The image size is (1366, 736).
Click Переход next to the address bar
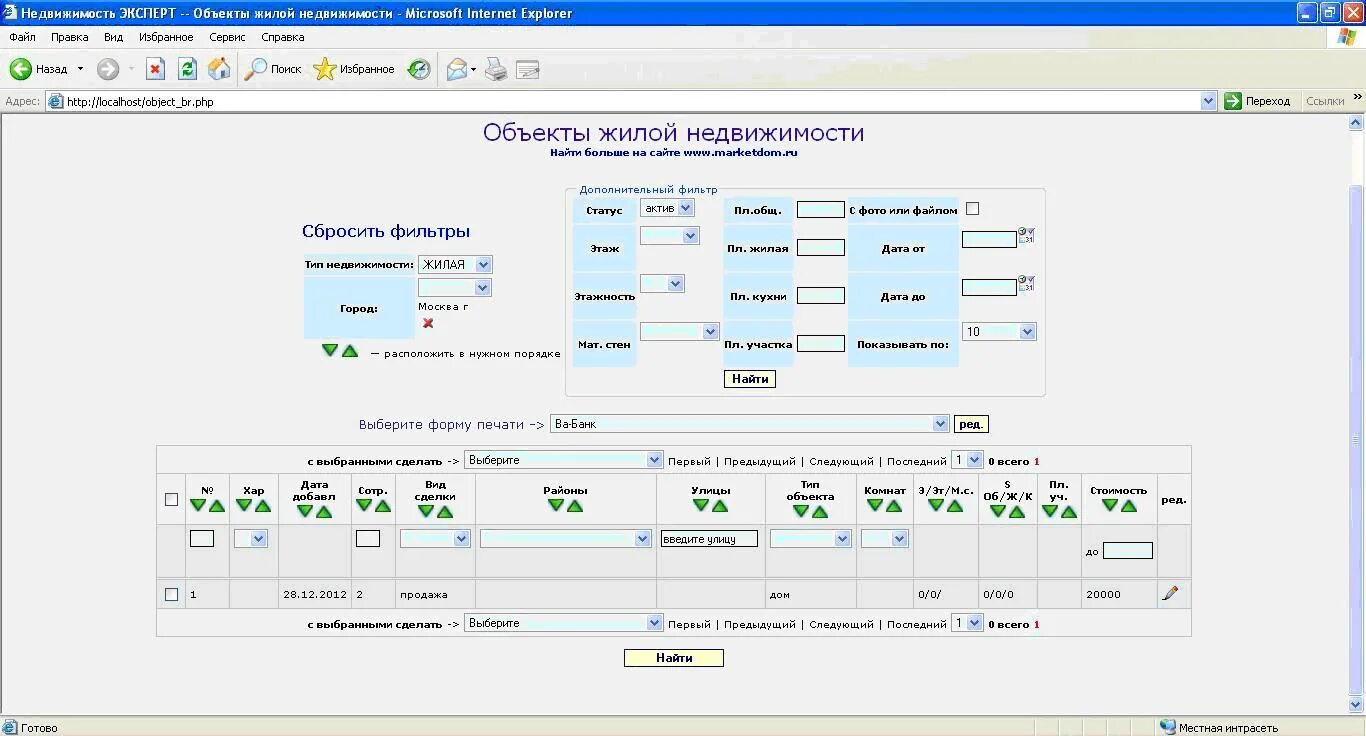pos(1259,100)
